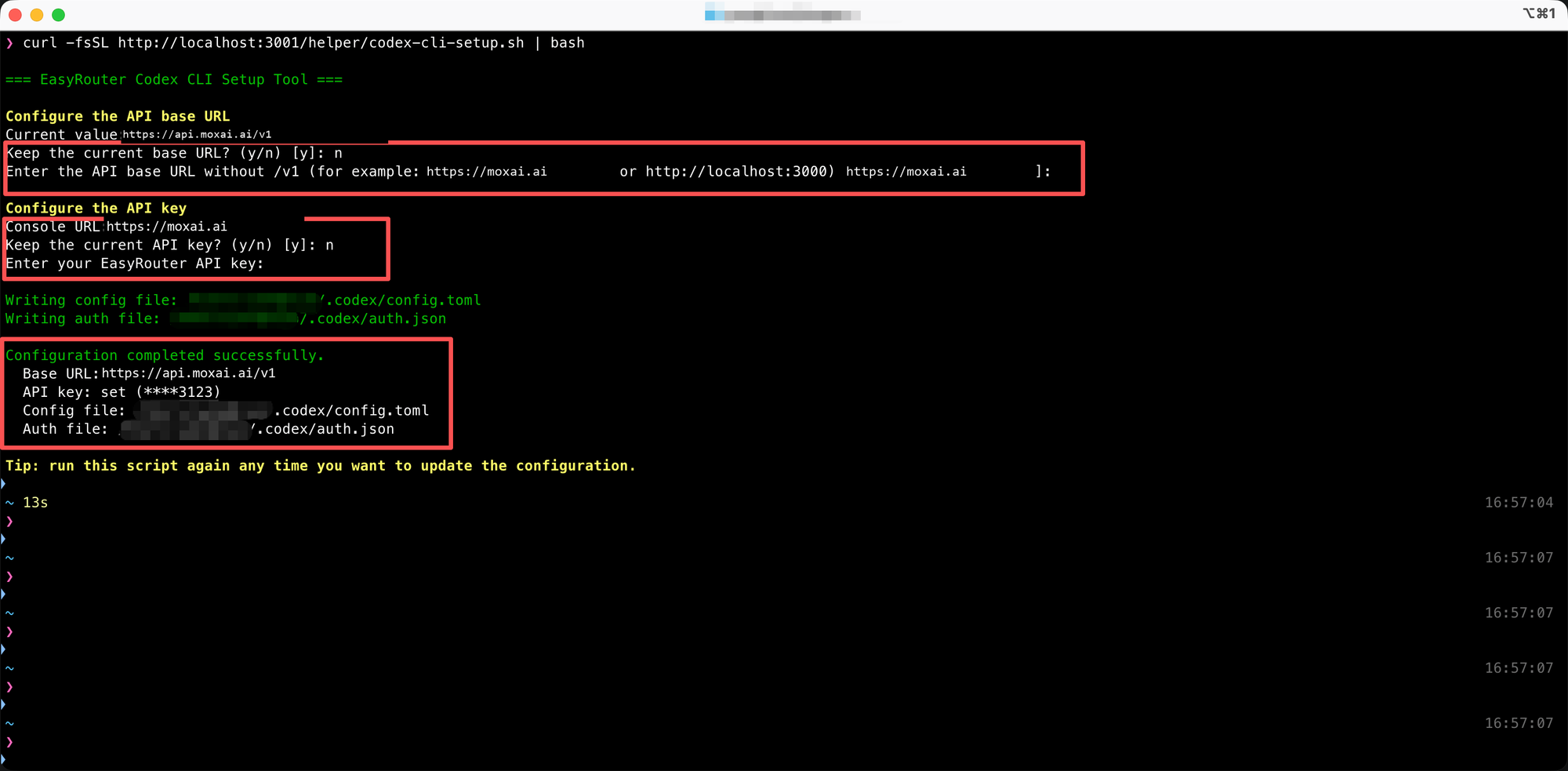This screenshot has width=1568, height=771.
Task: Click the 'Writing auth file' line
Action: (226, 318)
